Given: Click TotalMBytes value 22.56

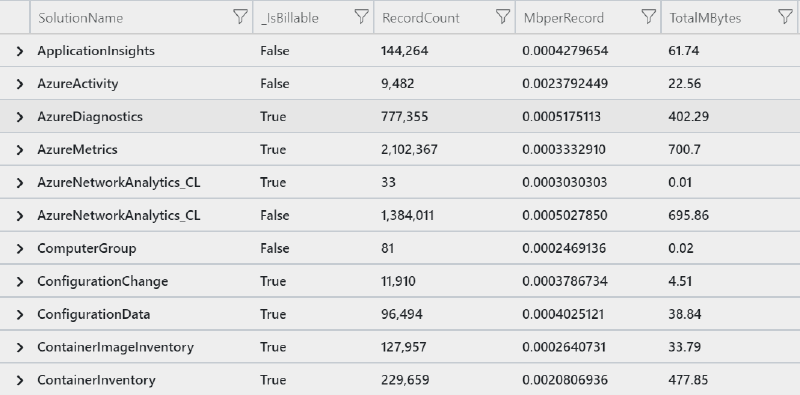Looking at the screenshot, I should coord(684,84).
